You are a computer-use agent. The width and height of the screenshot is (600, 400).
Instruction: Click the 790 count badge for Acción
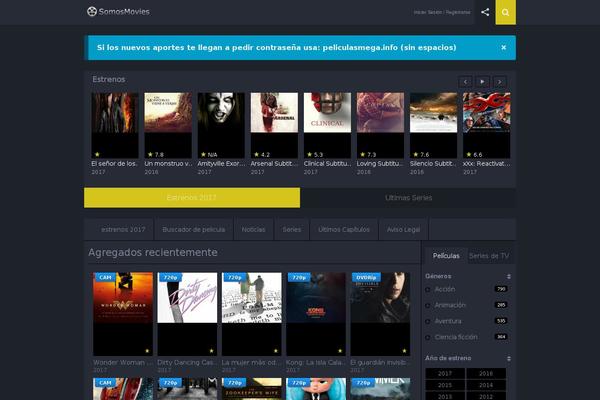tap(501, 289)
